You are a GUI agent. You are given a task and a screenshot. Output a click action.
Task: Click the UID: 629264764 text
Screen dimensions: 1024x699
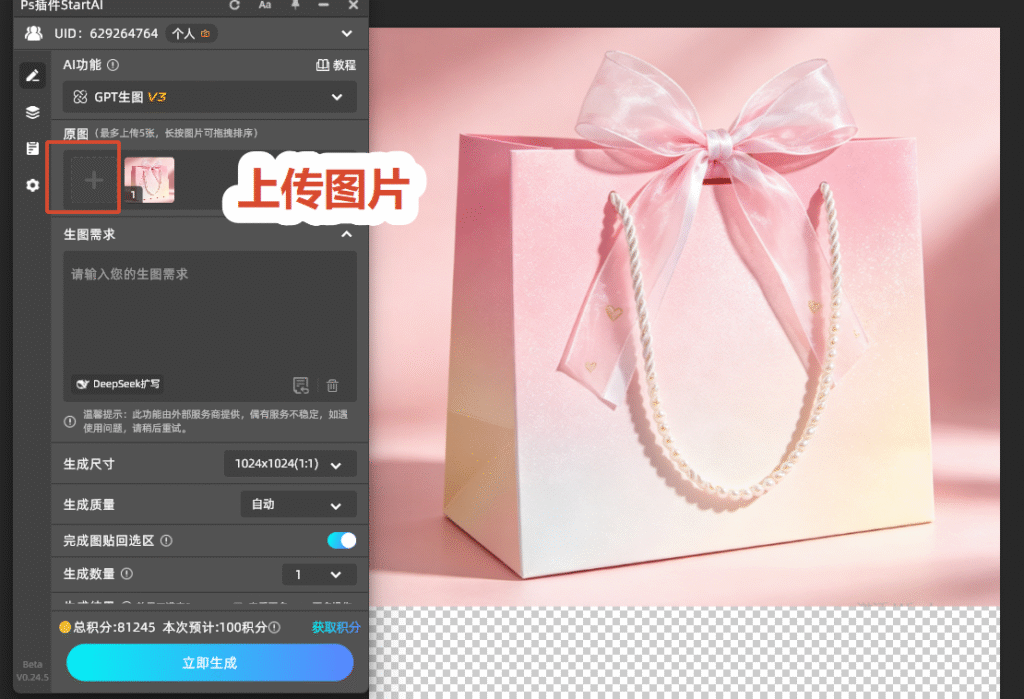pyautogui.click(x=106, y=33)
